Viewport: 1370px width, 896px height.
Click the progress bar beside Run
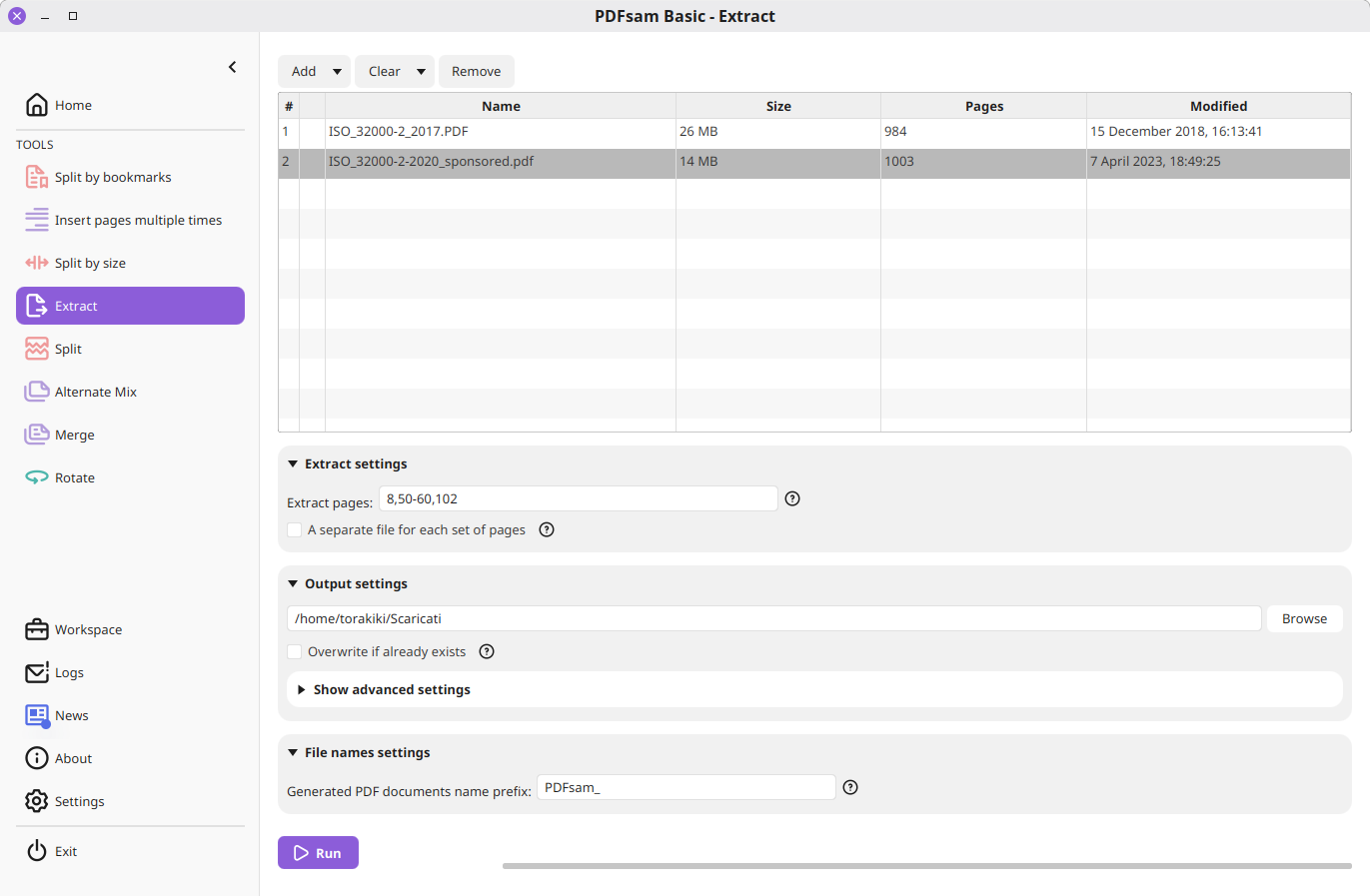(x=927, y=866)
